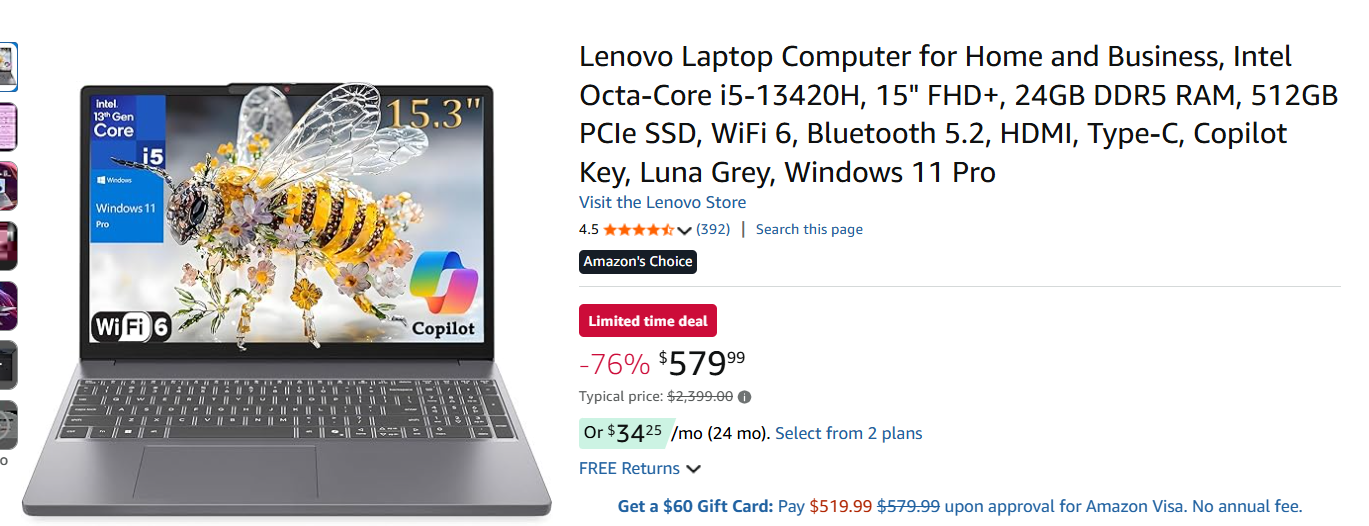Select the second pink product thumbnail
Screen dimensions: 1369x526
click(x=7, y=126)
